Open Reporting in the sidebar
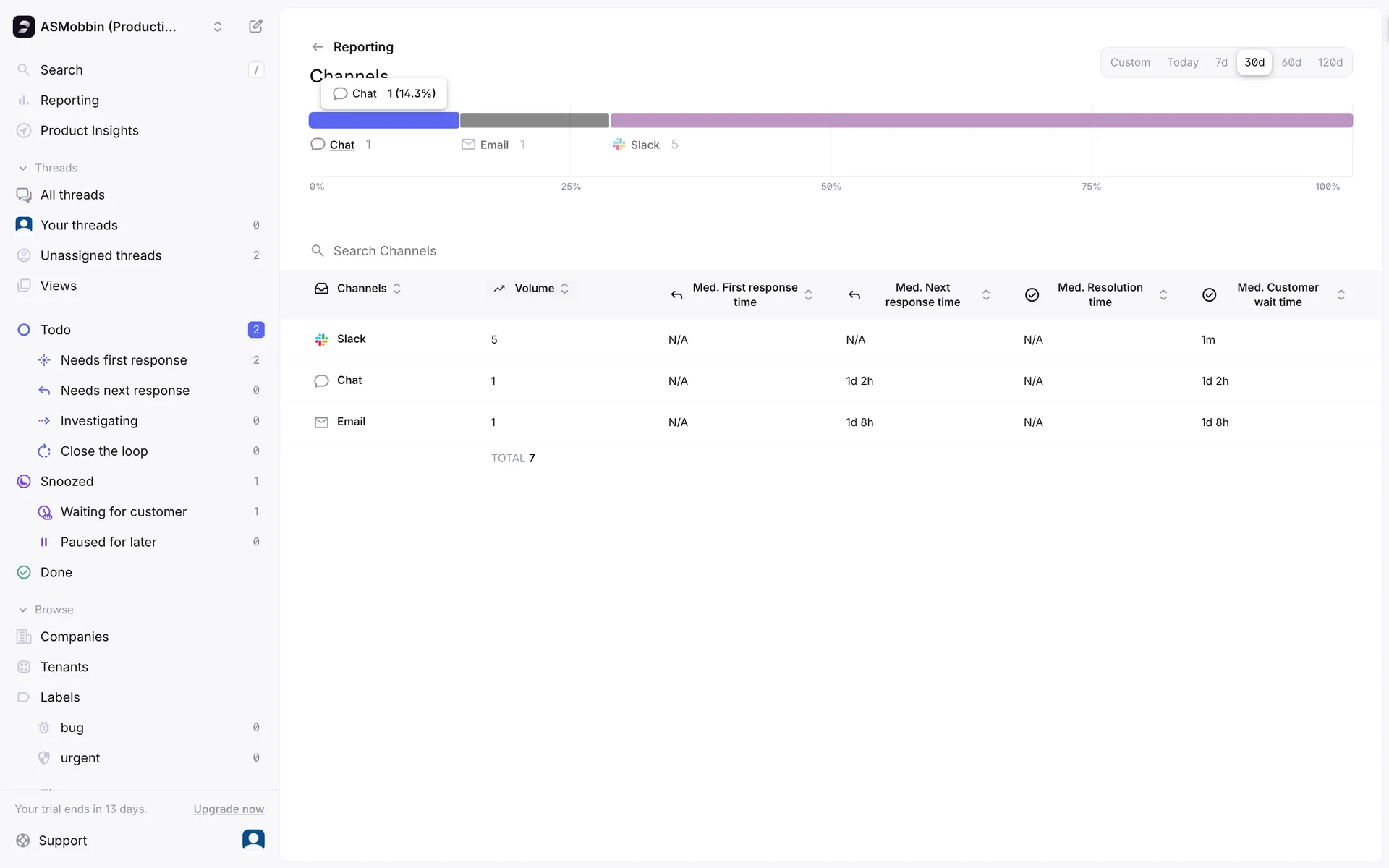 point(69,100)
